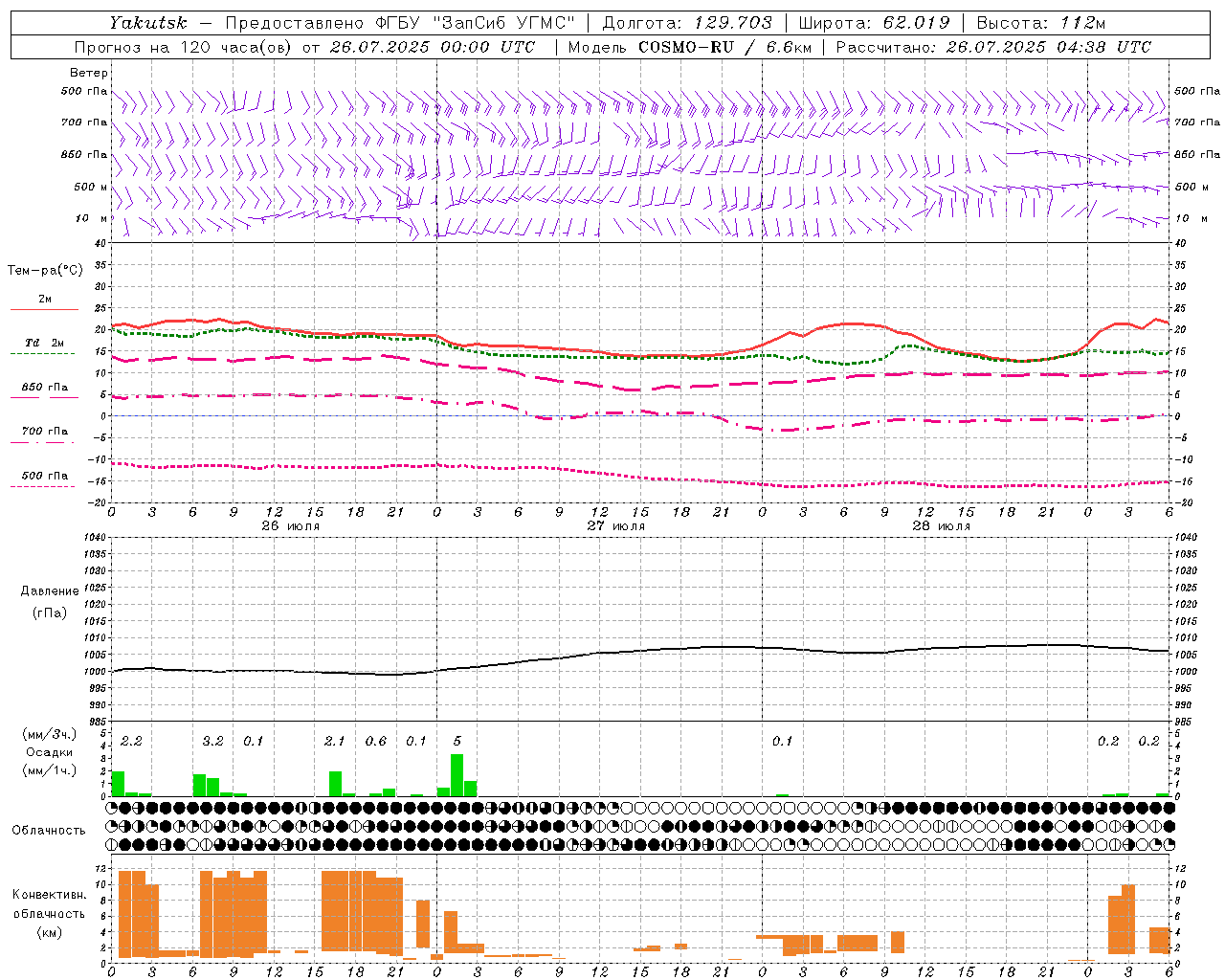Click the 28 июля date label
The image size is (1225, 980).
(x=942, y=526)
